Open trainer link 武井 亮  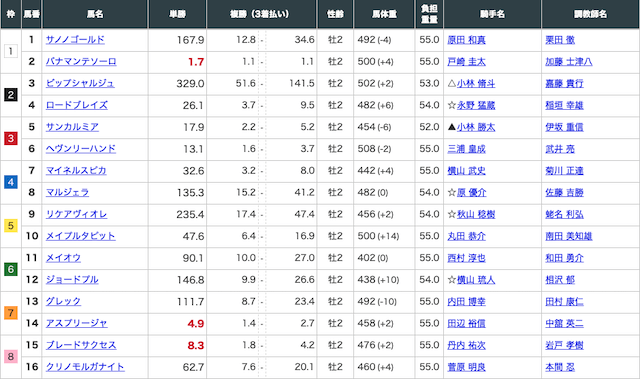click(560, 149)
